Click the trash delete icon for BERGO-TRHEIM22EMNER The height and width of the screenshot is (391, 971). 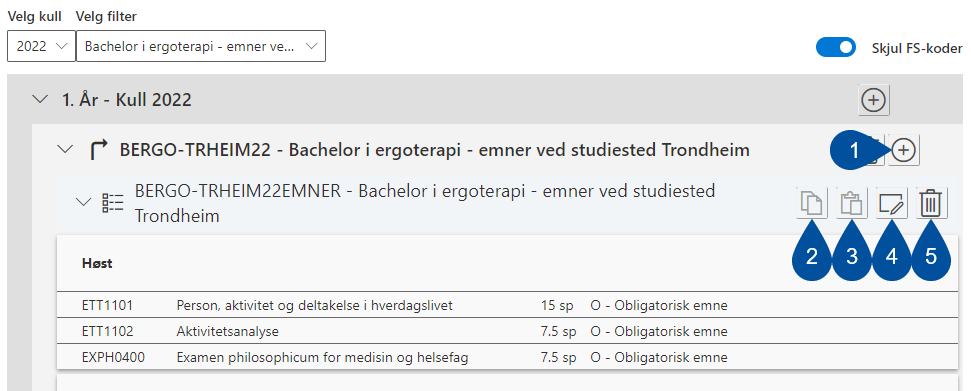[932, 203]
